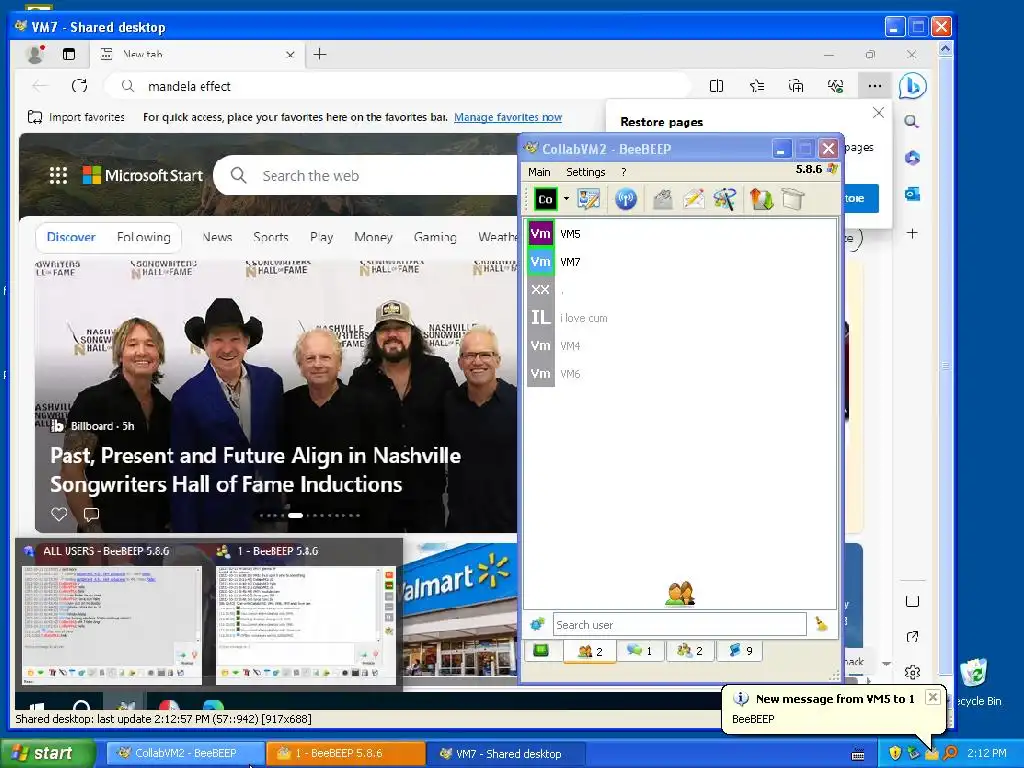The width and height of the screenshot is (1024, 768).
Task: Select offline user VM6
Action: point(680,374)
